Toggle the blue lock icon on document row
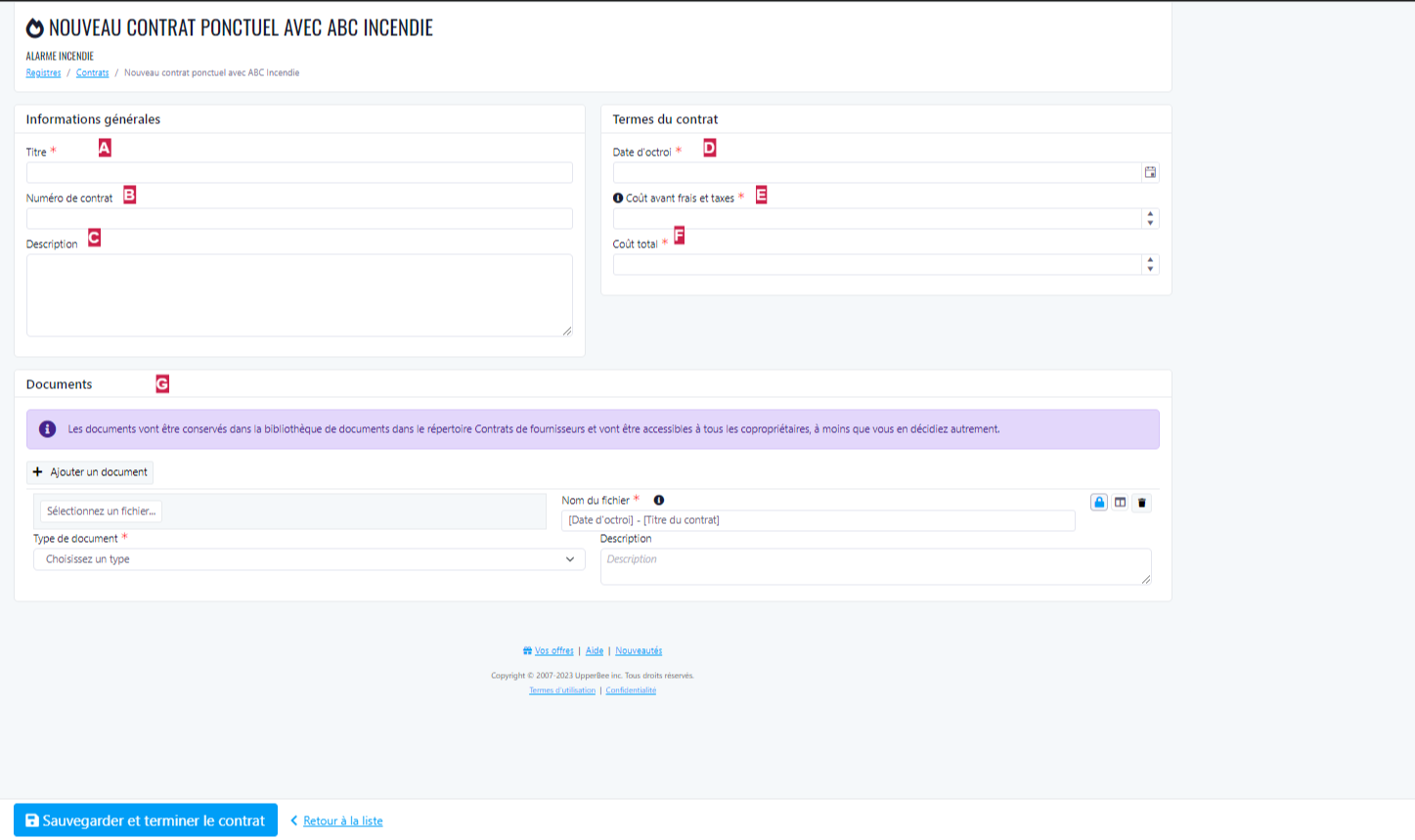Viewport: 1415px width, 840px height. (1099, 503)
